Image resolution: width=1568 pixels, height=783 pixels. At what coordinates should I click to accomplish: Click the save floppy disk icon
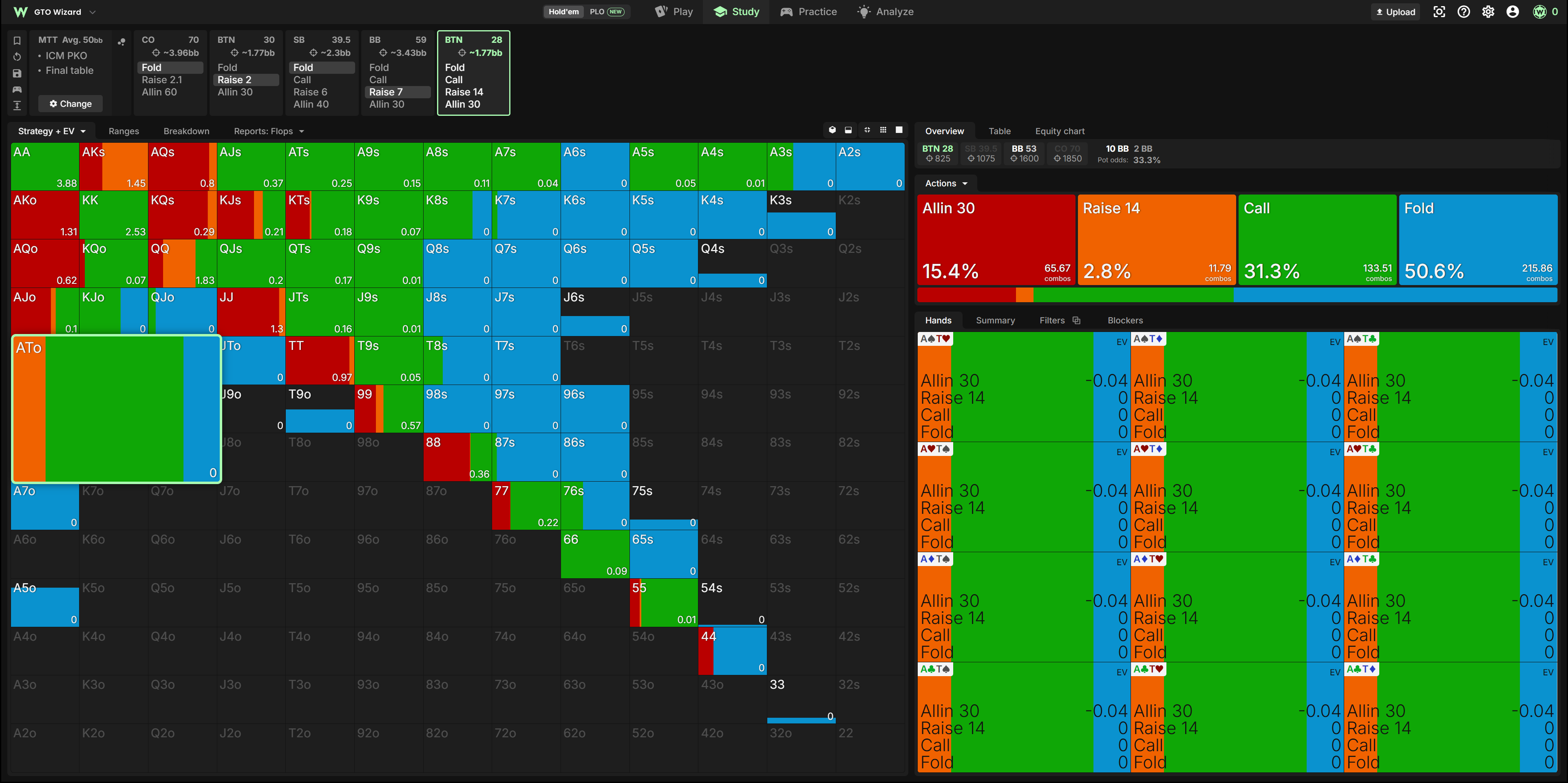(x=17, y=73)
